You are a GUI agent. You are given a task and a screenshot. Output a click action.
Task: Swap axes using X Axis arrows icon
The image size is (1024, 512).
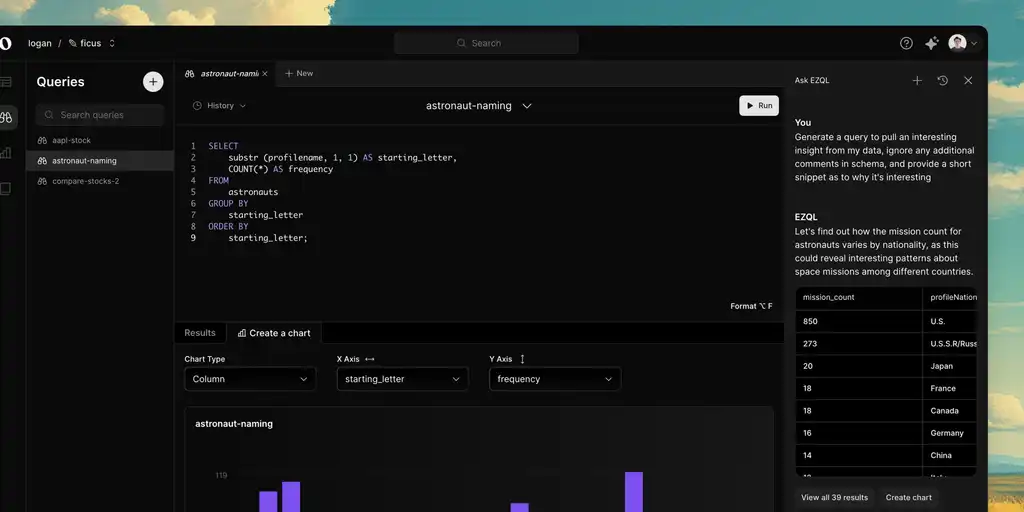pos(370,359)
